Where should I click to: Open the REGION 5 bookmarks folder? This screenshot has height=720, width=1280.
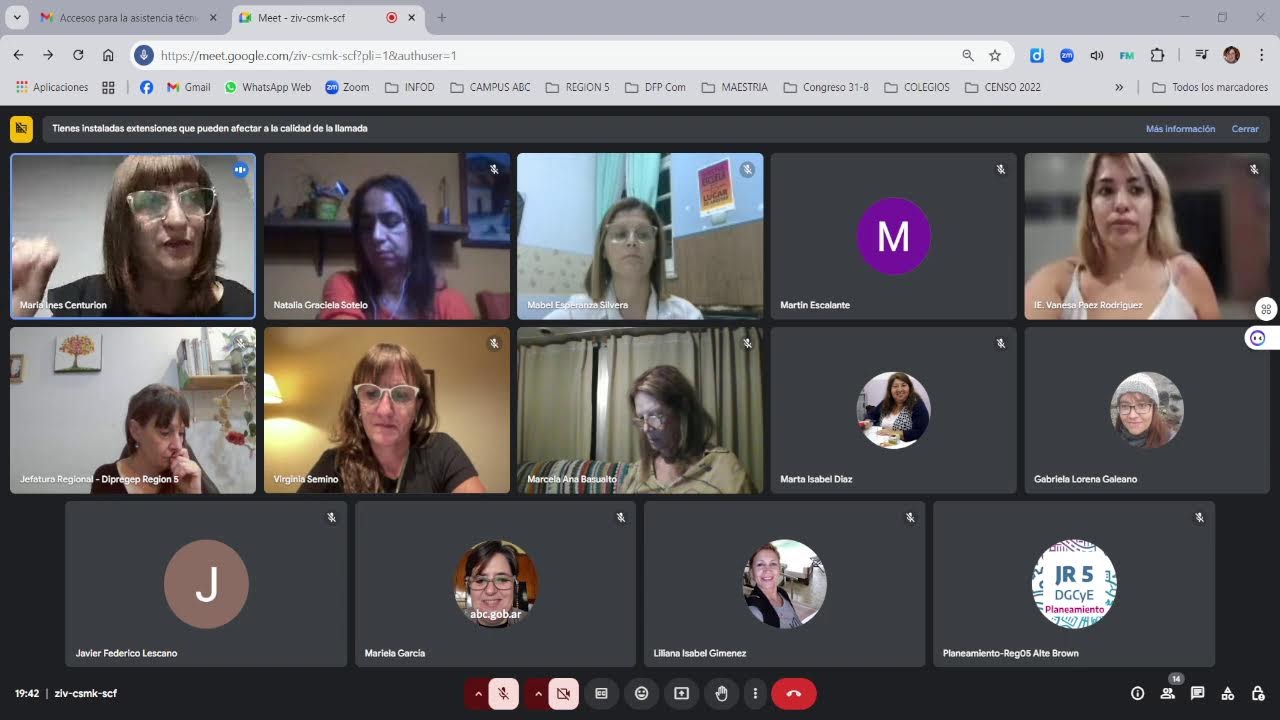[x=577, y=87]
